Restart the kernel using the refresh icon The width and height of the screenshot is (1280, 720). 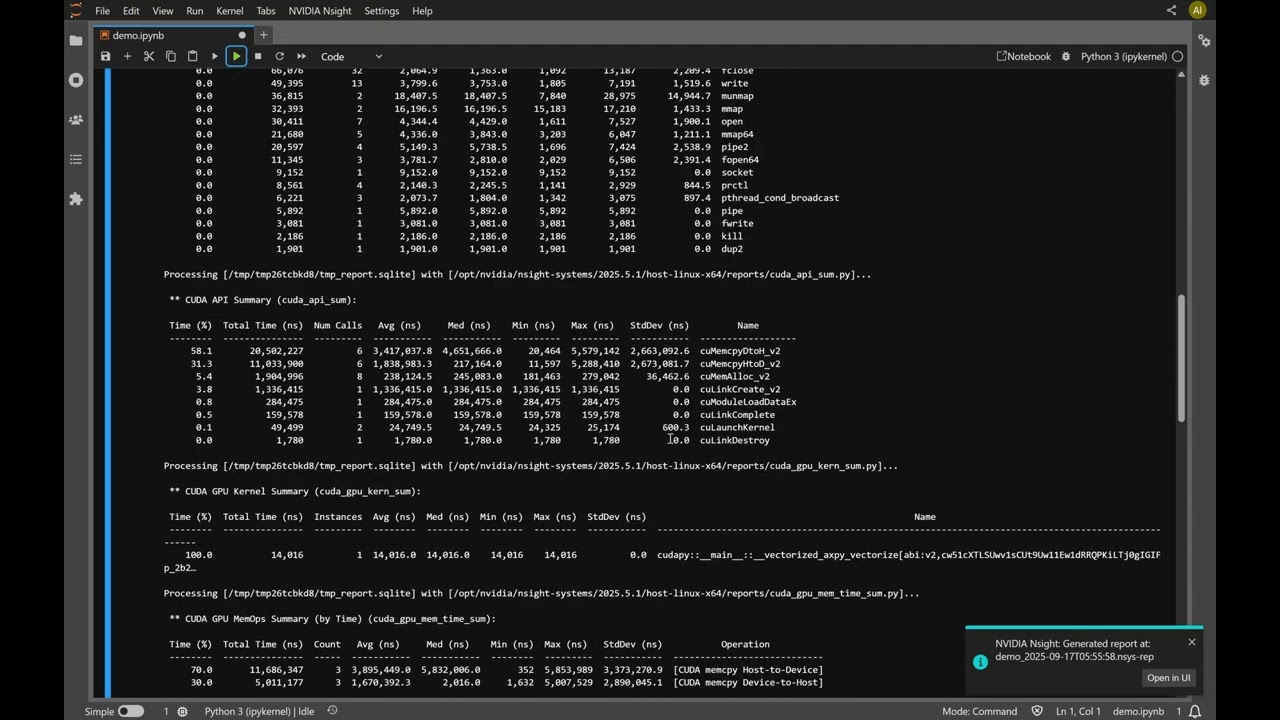pyautogui.click(x=280, y=57)
